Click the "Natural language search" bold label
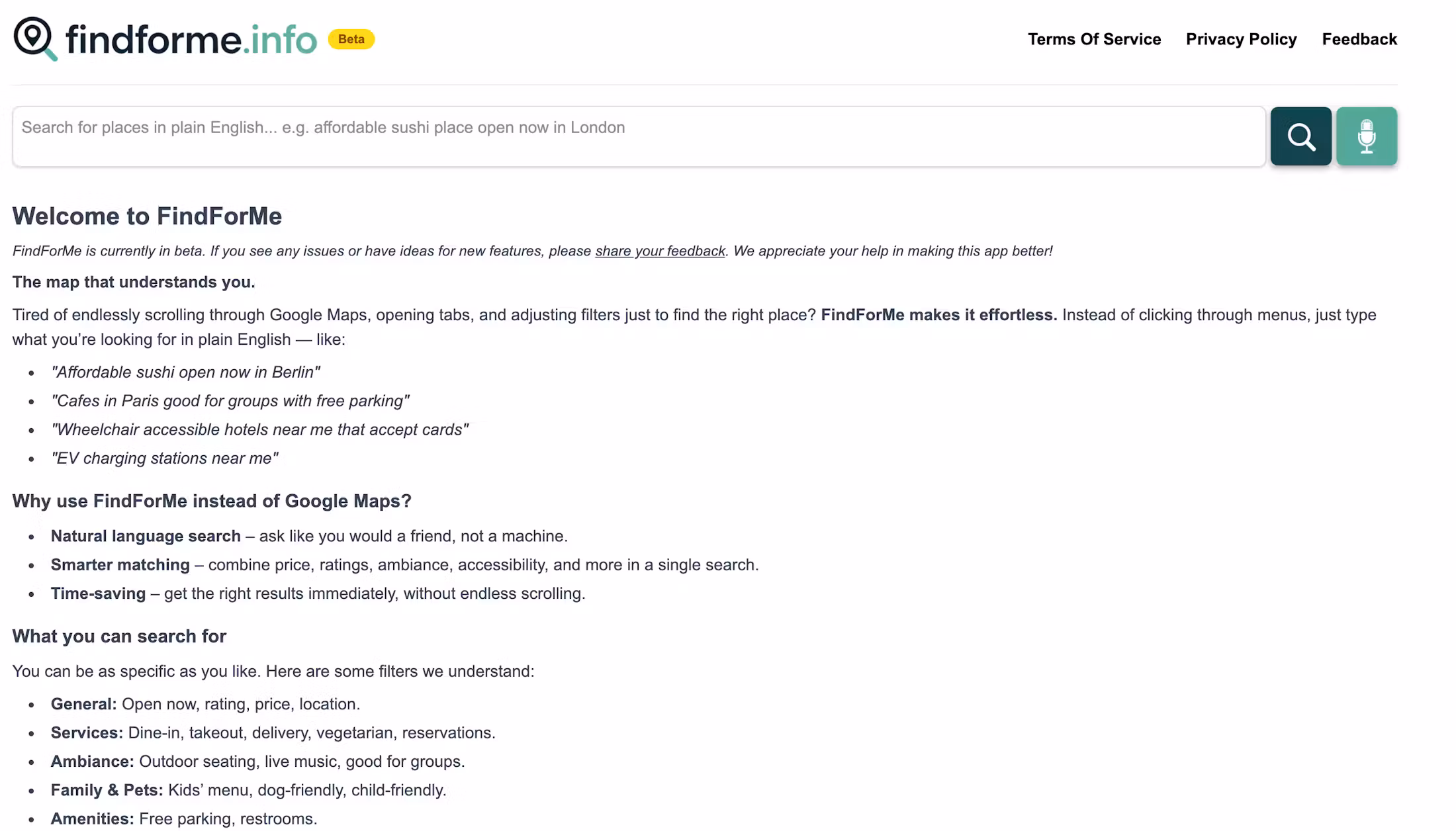The height and width of the screenshot is (831, 1456). pyautogui.click(x=146, y=536)
